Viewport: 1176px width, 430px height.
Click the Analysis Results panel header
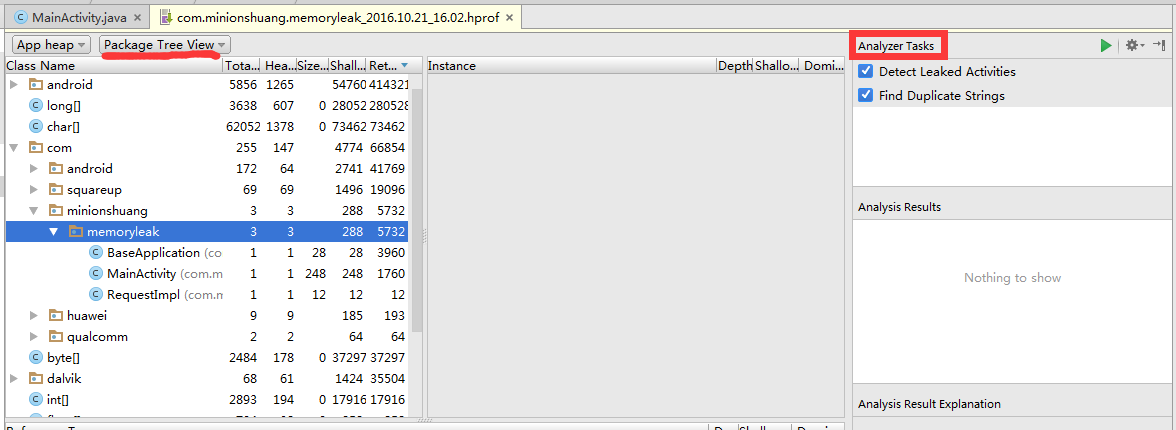coord(899,206)
